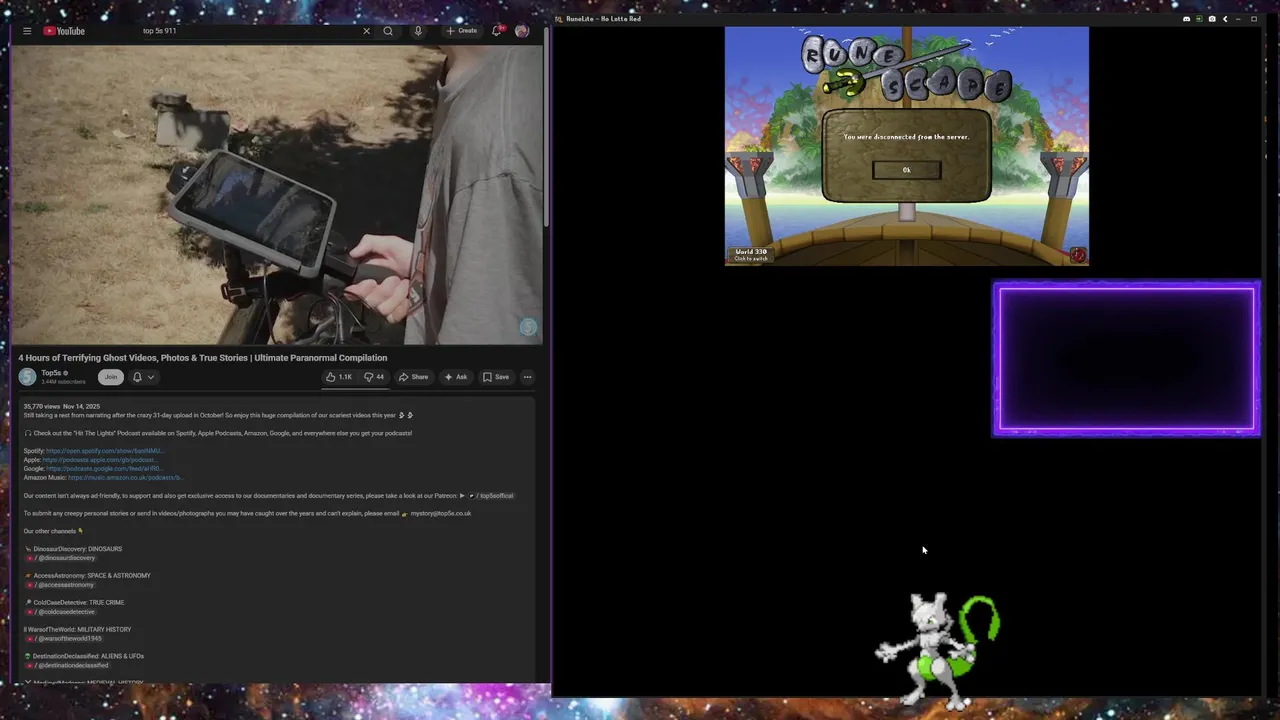Viewport: 1280px width, 720px height.
Task: Open the Top5s channel name link
Action: 51,373
